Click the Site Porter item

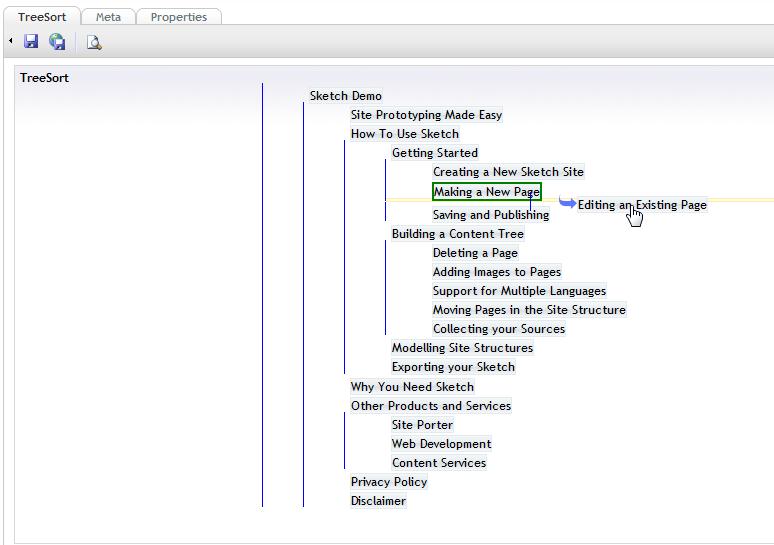click(x=422, y=425)
